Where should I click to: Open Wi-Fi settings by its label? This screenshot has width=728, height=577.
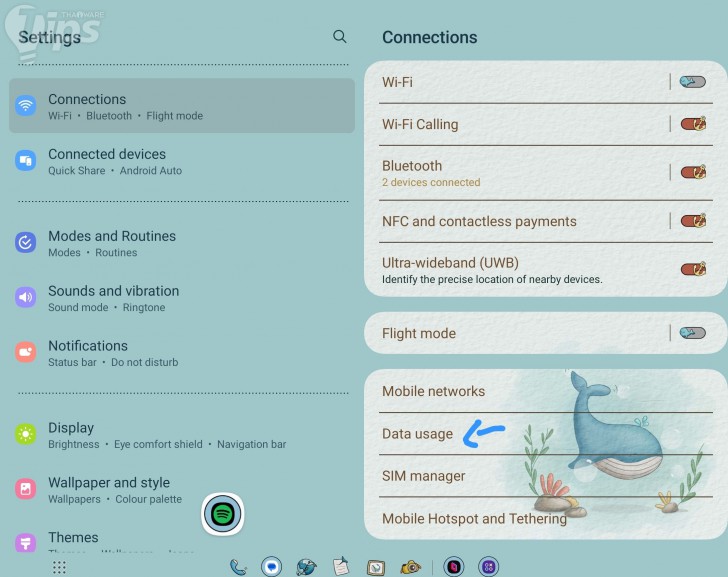coord(397,82)
